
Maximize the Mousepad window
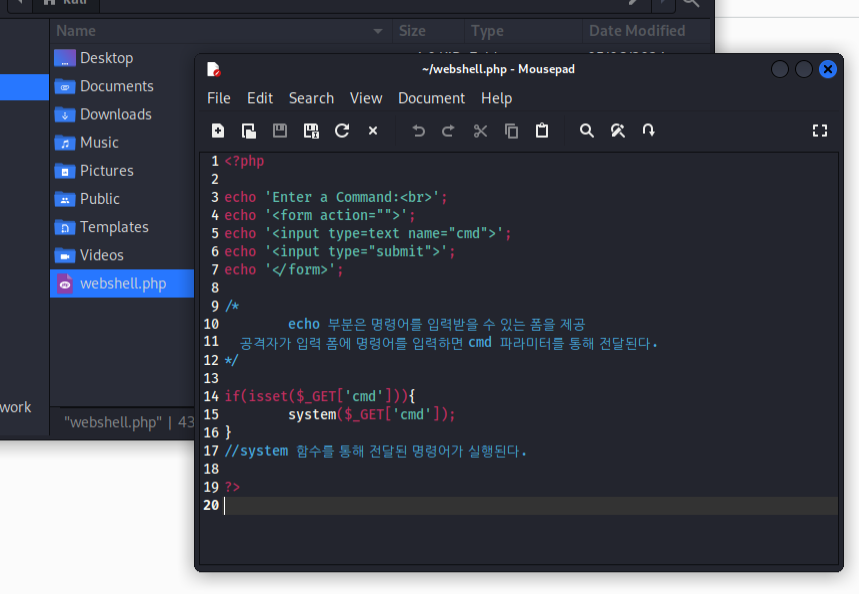coord(803,69)
